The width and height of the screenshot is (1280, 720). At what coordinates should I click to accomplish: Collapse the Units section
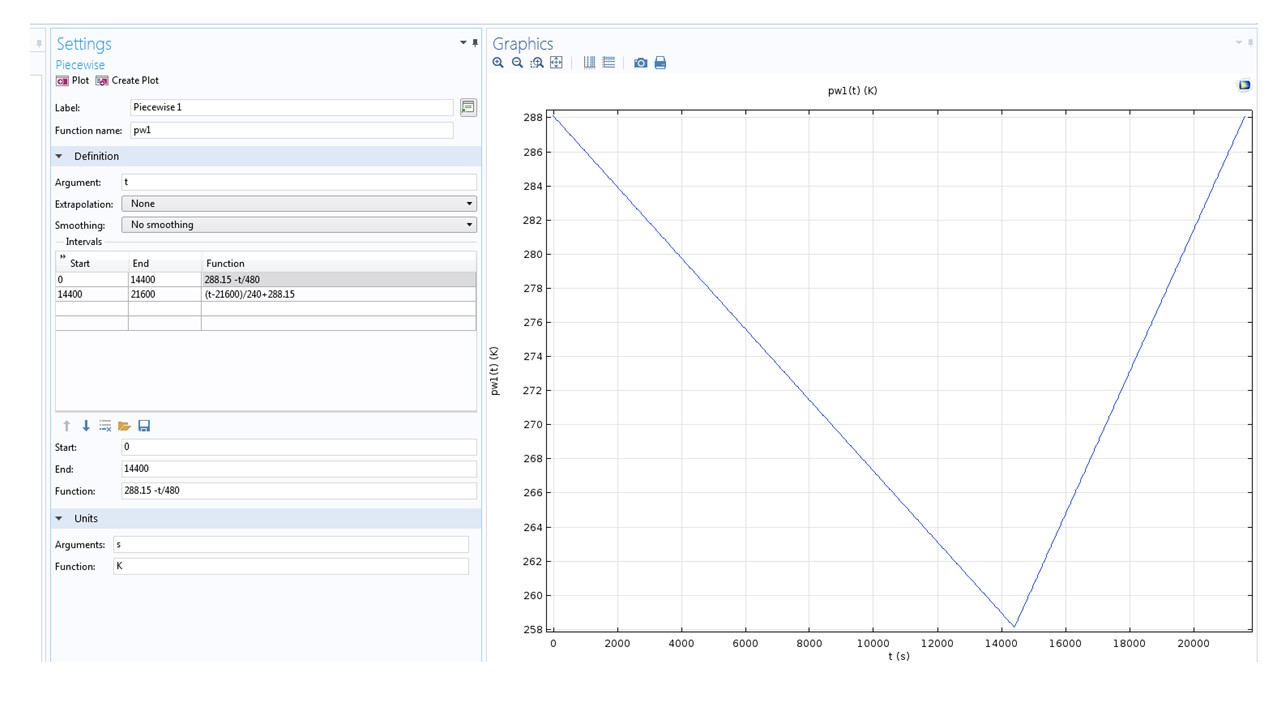point(59,519)
